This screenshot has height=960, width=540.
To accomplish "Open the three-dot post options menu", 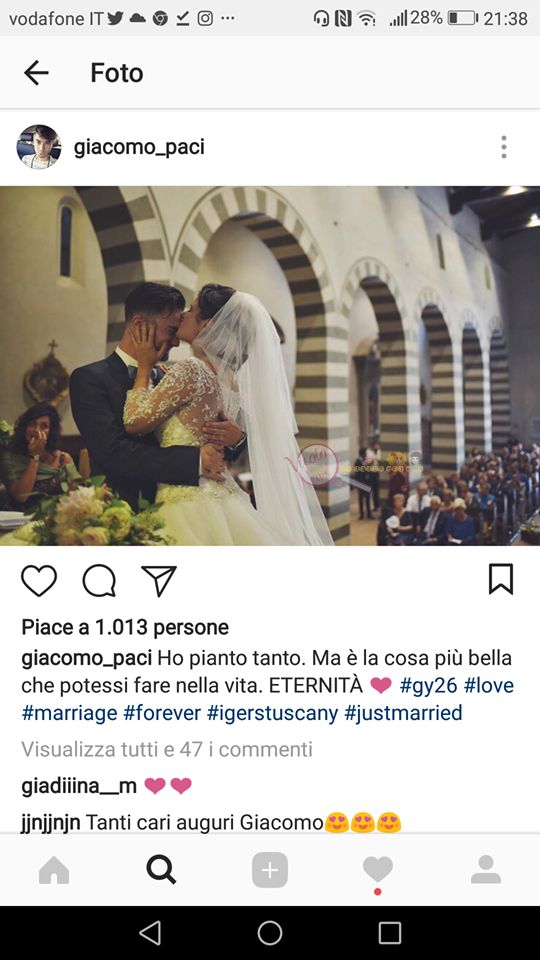I will tap(503, 147).
